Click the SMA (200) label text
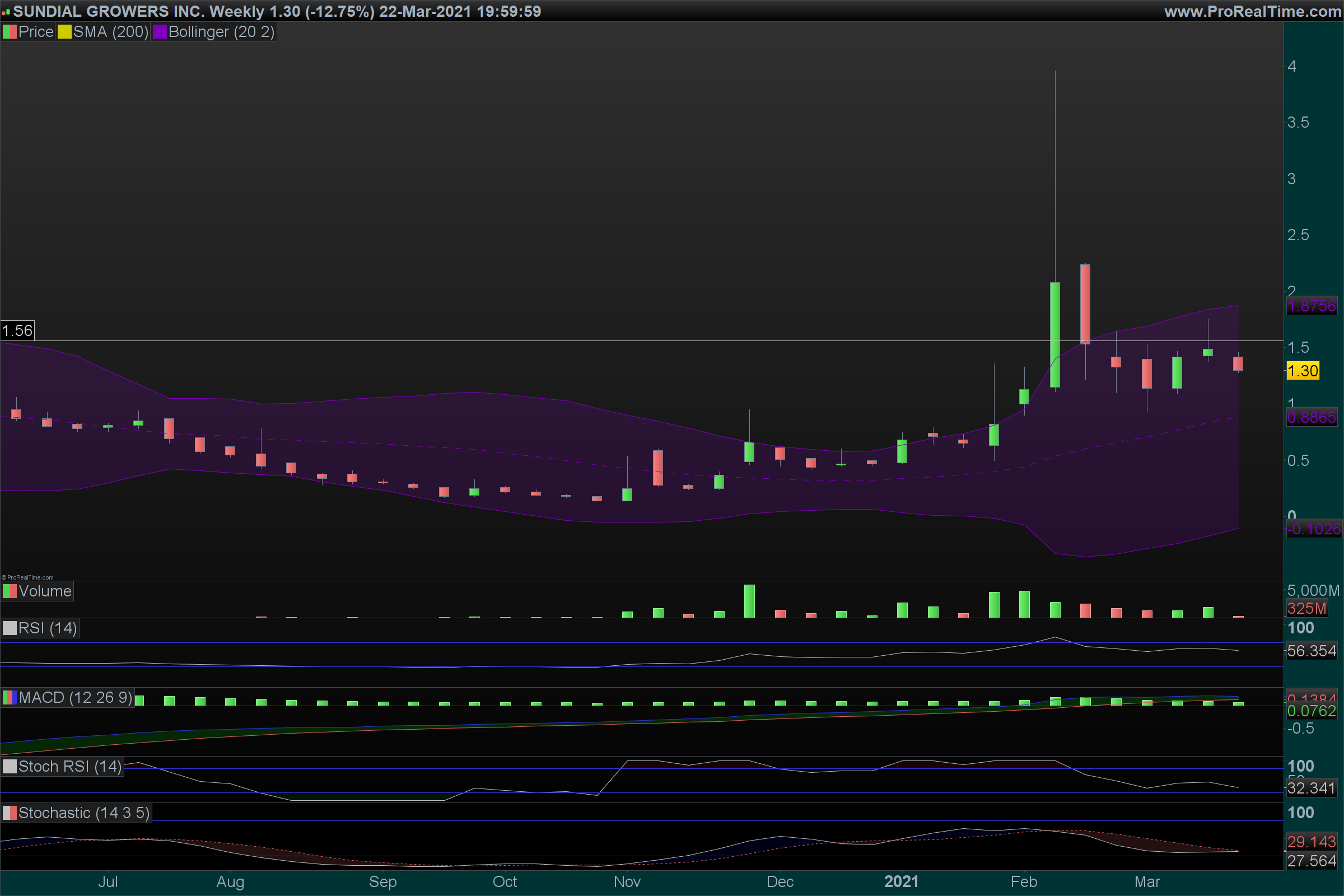The image size is (1344, 896). pos(110,32)
